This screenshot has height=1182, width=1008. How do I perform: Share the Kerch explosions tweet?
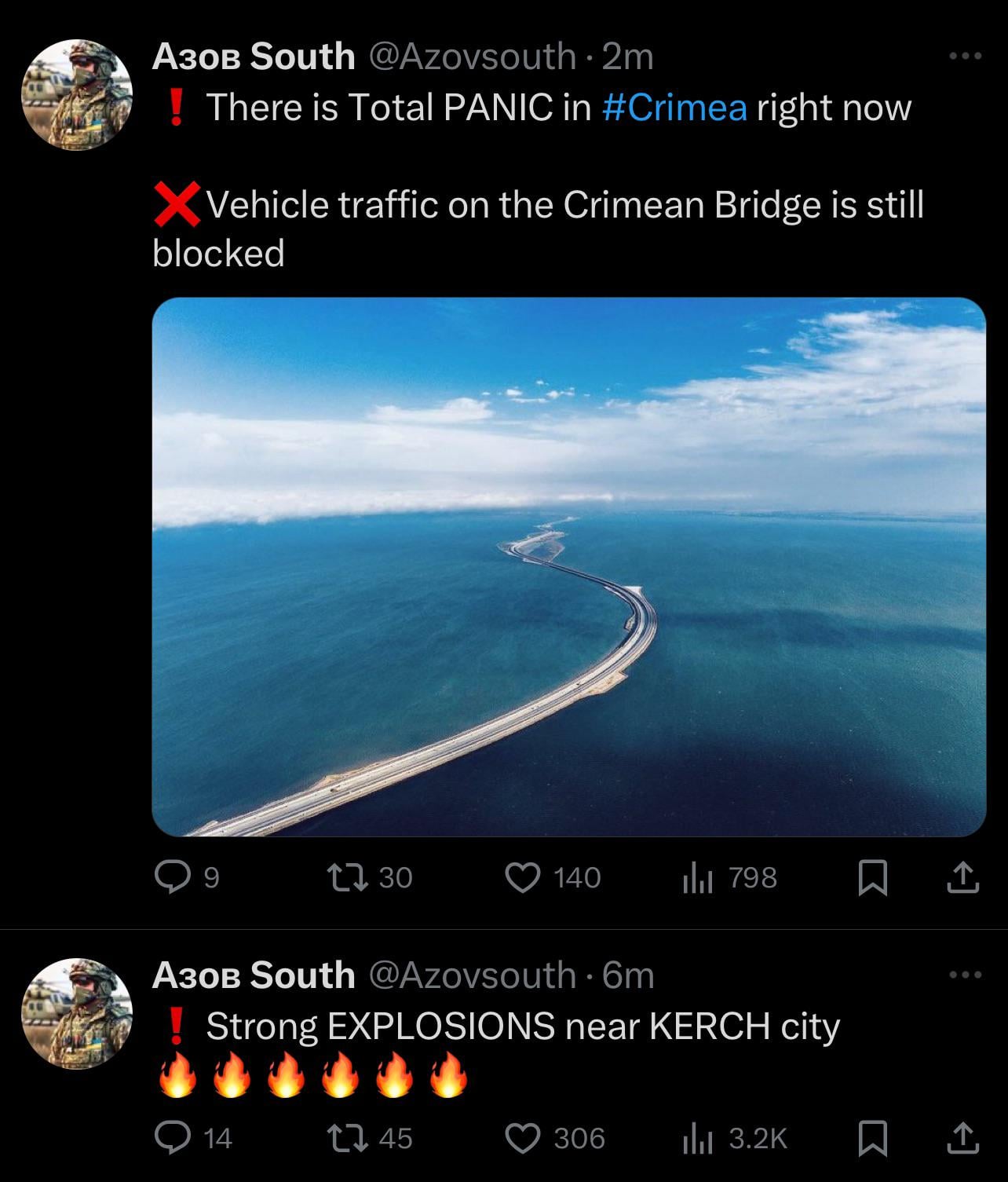[962, 1138]
